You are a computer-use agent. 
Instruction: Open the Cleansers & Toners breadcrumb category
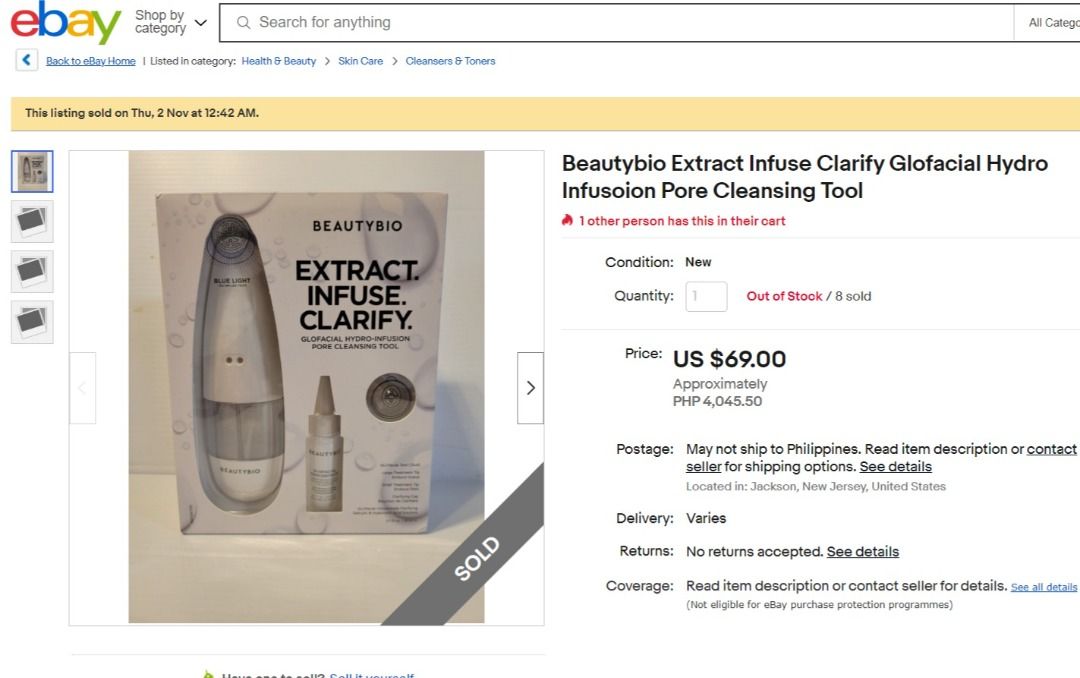(449, 60)
